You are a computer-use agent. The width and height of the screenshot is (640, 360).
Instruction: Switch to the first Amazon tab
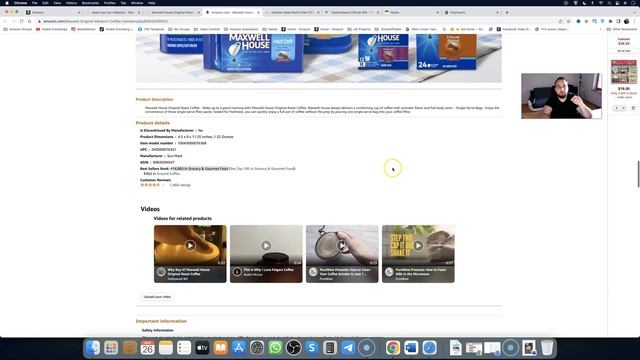(x=52, y=12)
